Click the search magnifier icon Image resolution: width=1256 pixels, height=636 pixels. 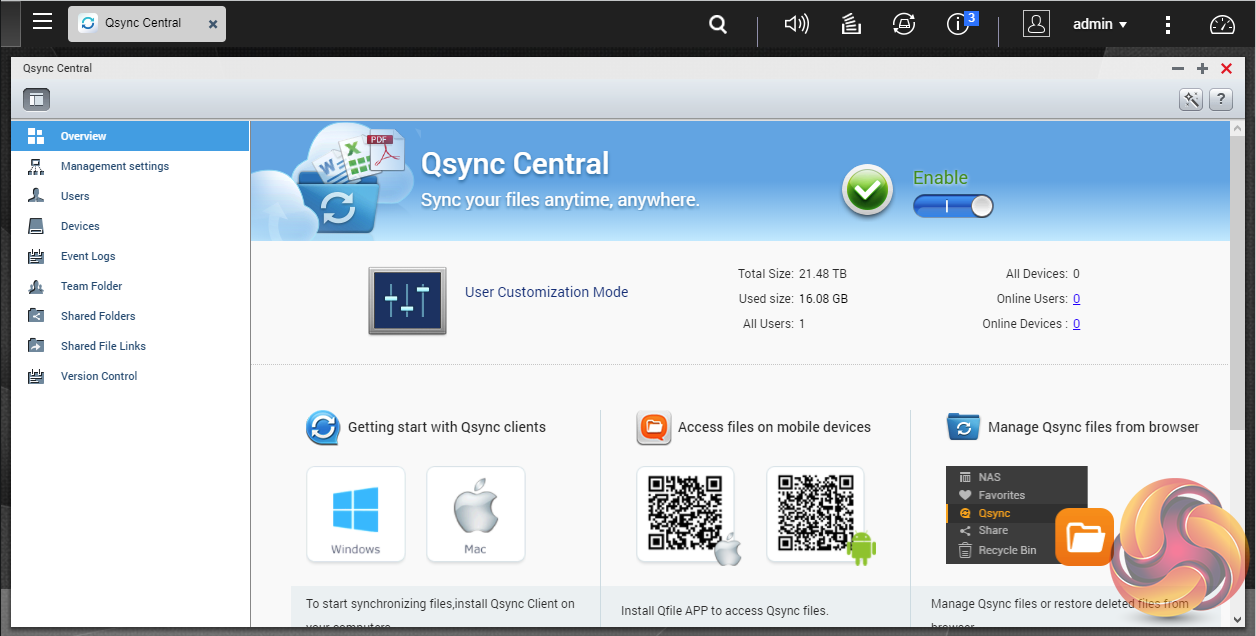(x=718, y=25)
